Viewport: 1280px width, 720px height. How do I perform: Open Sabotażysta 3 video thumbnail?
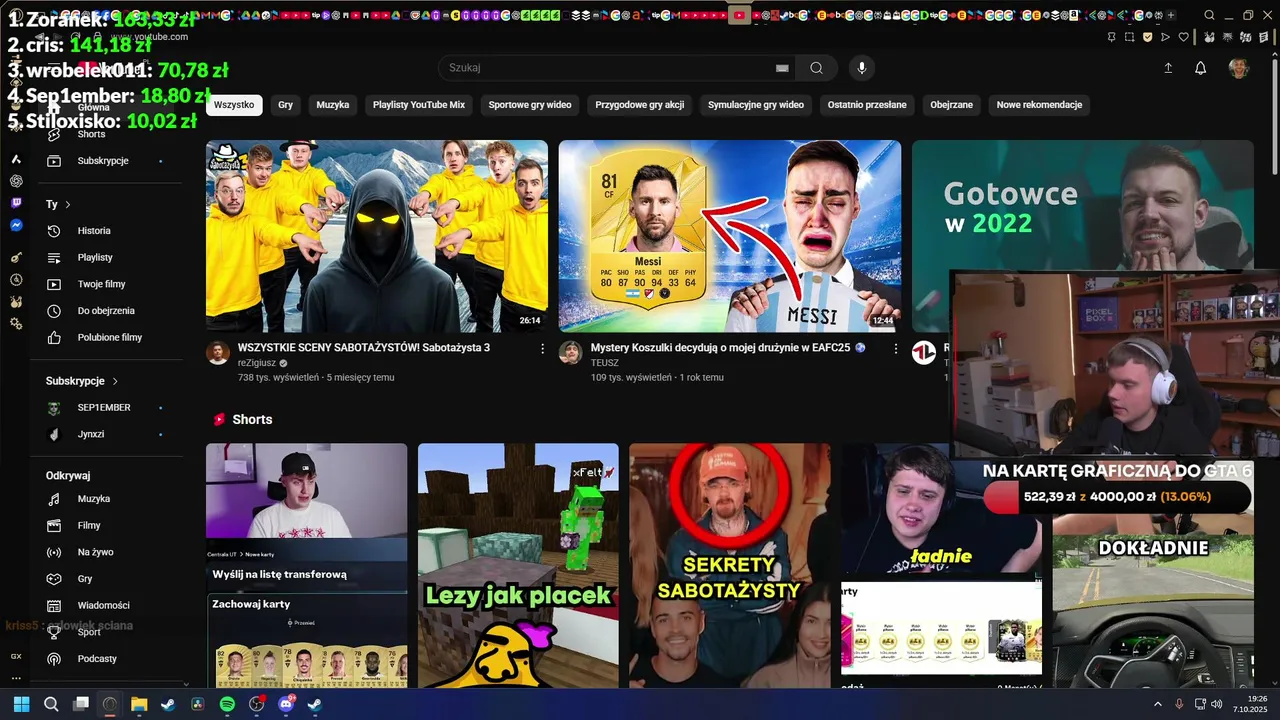point(377,236)
